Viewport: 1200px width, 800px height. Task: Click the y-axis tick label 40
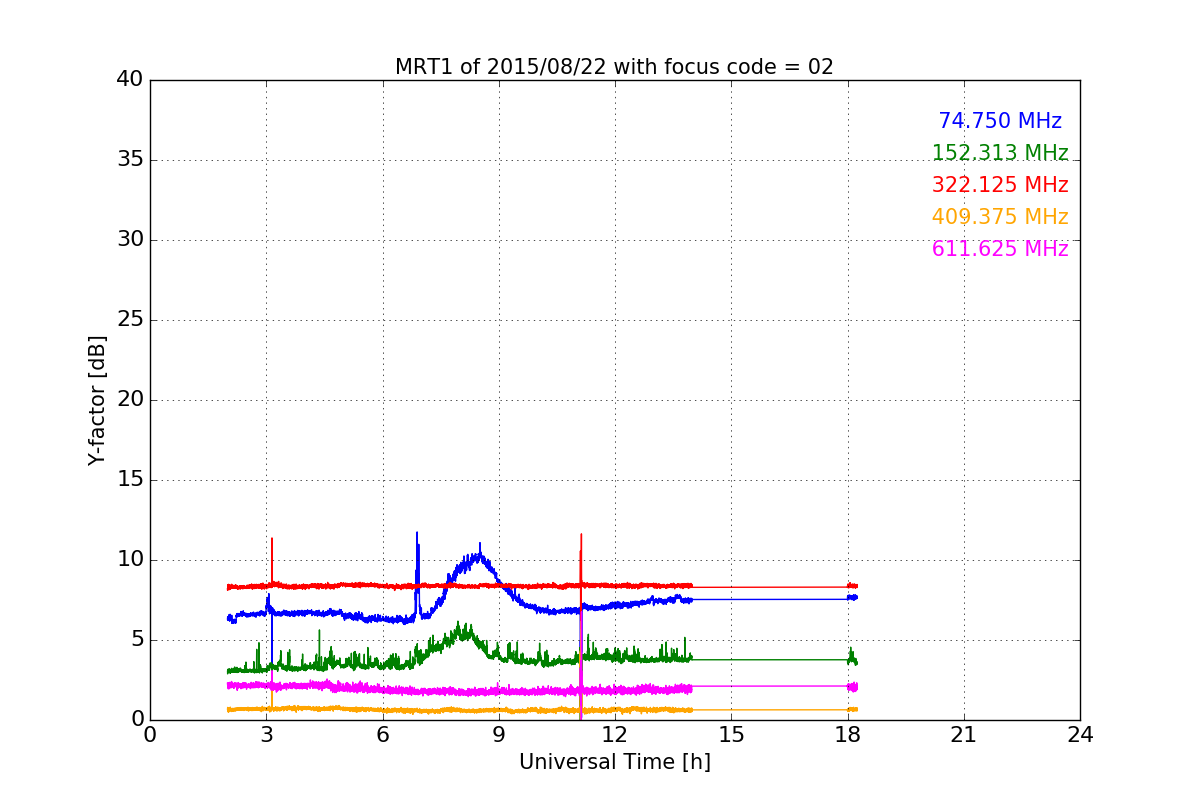[x=129, y=80]
